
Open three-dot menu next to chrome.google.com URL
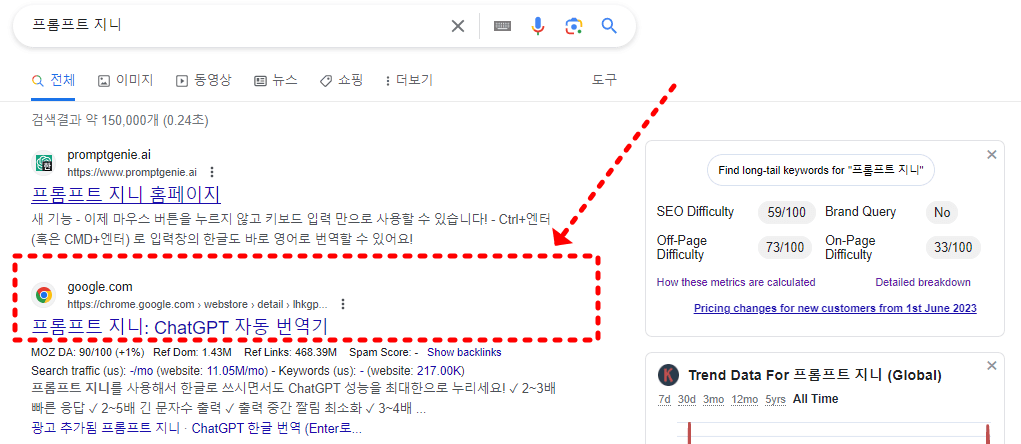point(343,304)
